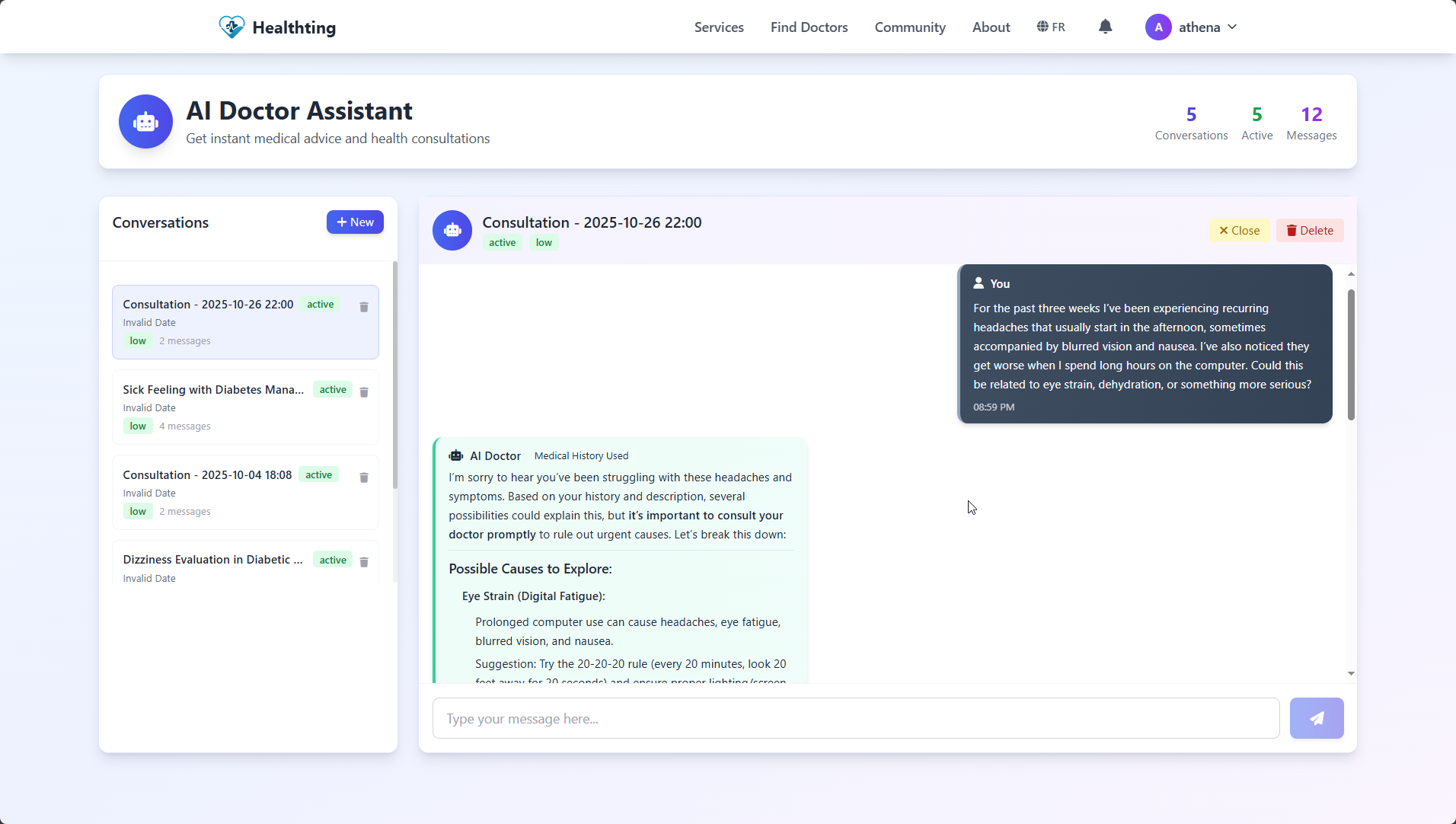
Task: Click the trash icon on Dizziness Evaluation conversation
Action: [x=364, y=562]
